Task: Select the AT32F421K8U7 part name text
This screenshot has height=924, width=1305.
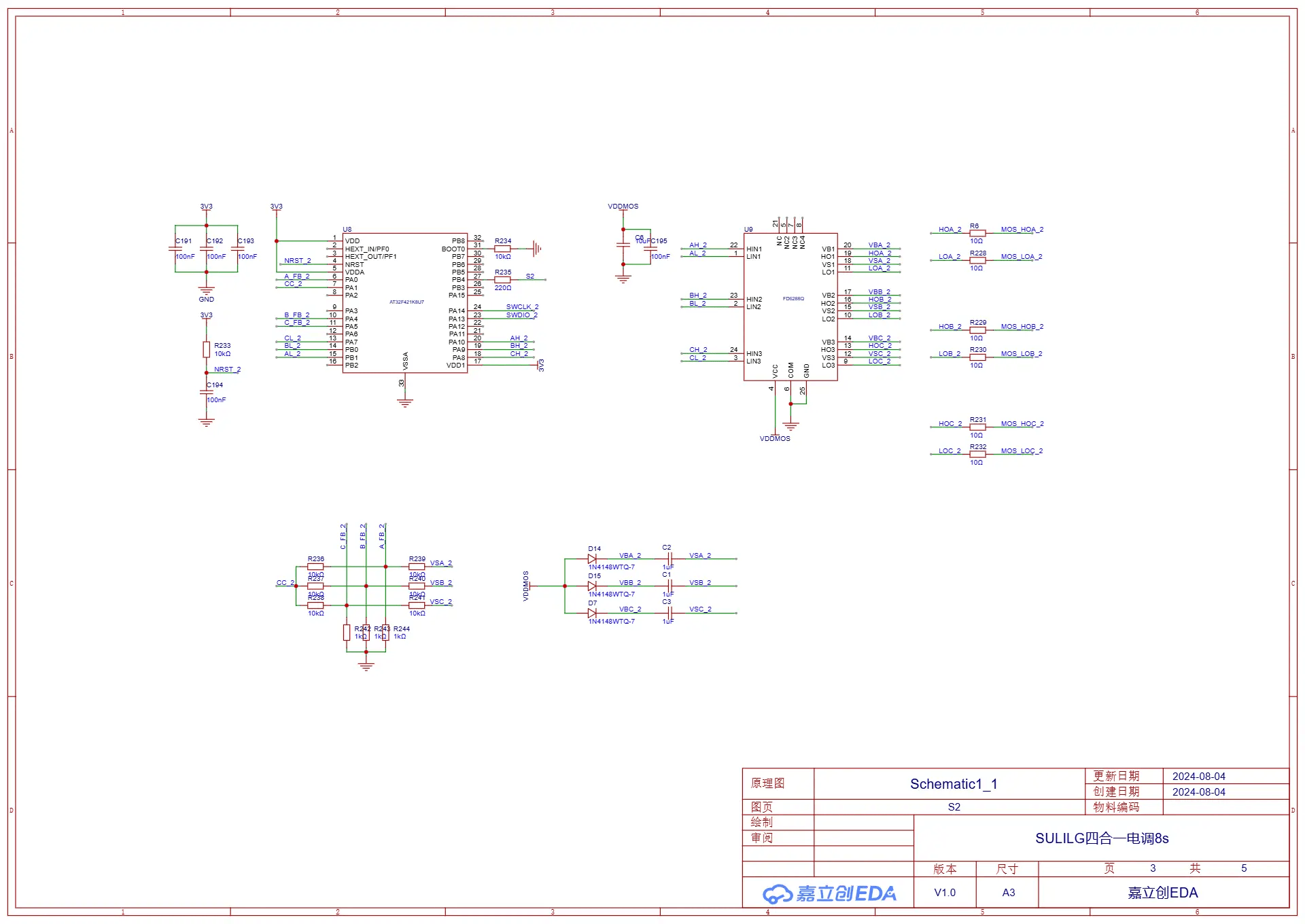Action: [x=406, y=302]
